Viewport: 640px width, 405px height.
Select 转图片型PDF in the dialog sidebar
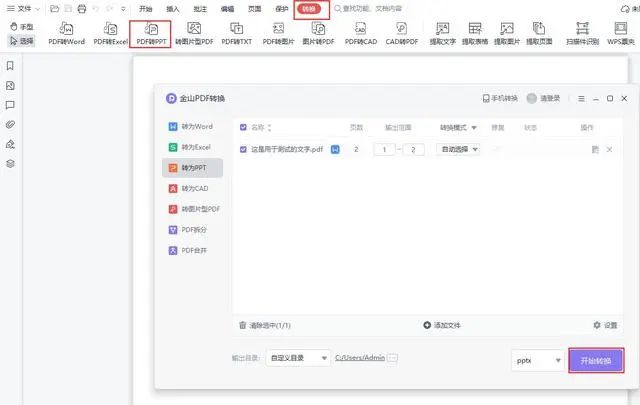pyautogui.click(x=194, y=209)
